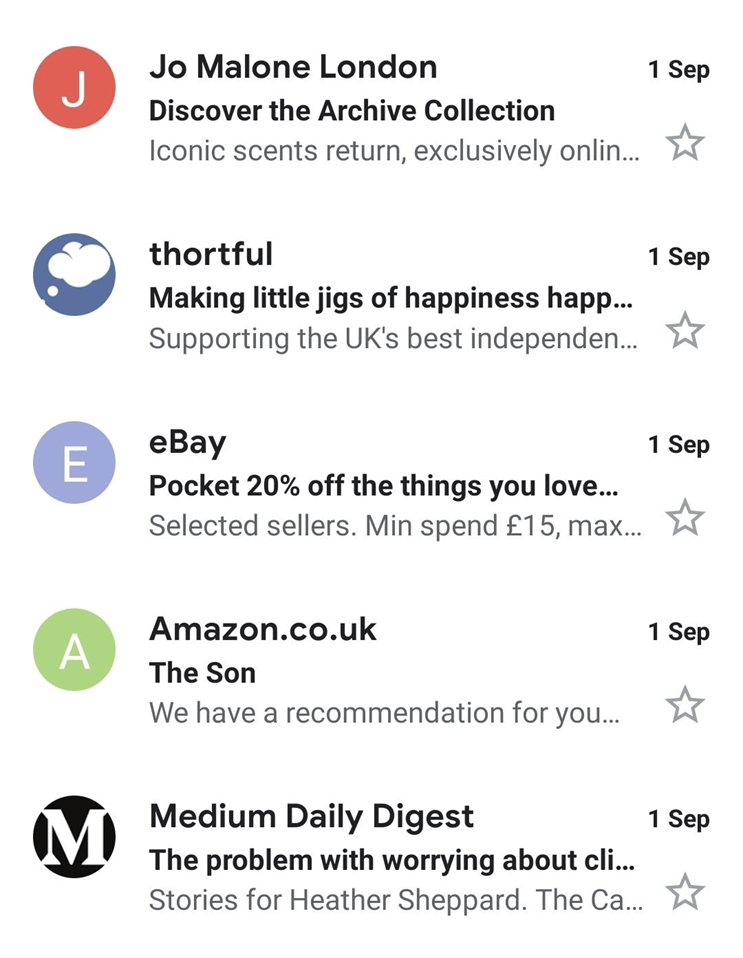Tap the Jo Malone London red avatar

(x=74, y=88)
